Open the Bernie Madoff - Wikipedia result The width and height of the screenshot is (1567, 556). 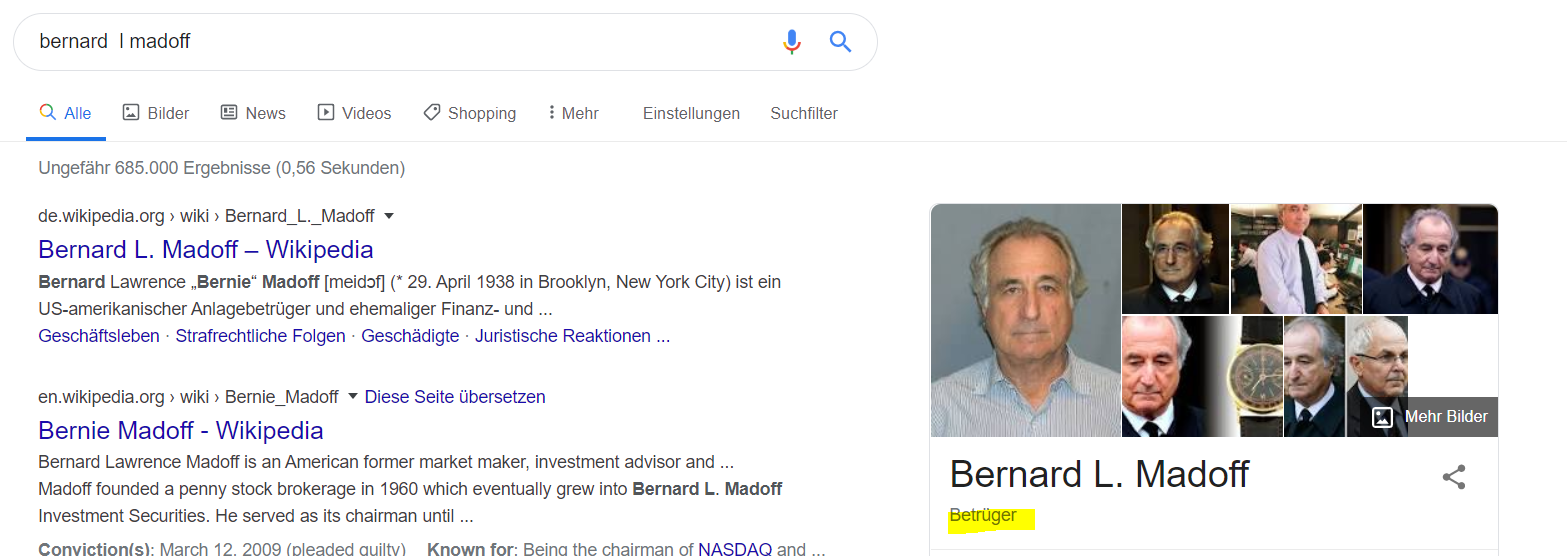(181, 430)
